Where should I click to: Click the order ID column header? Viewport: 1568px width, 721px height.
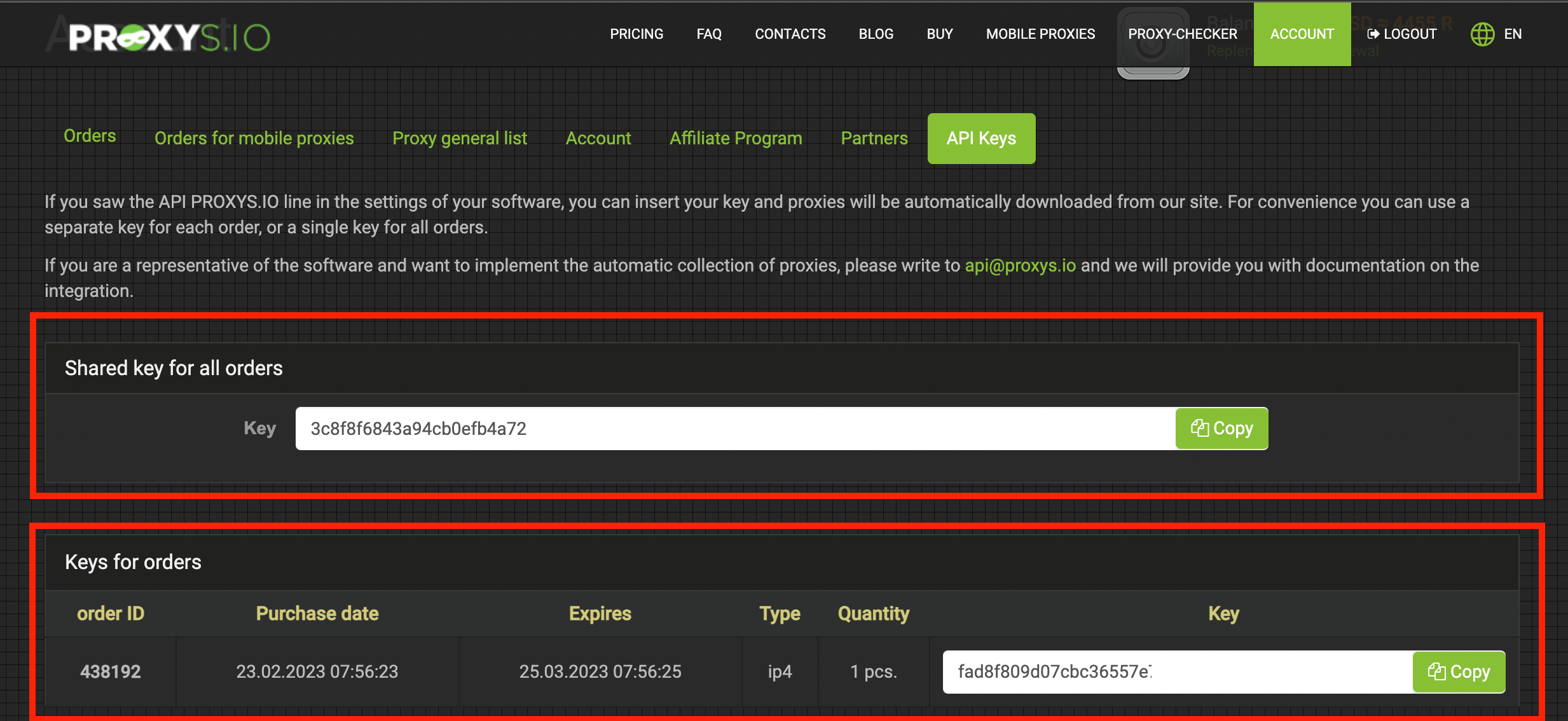(111, 614)
